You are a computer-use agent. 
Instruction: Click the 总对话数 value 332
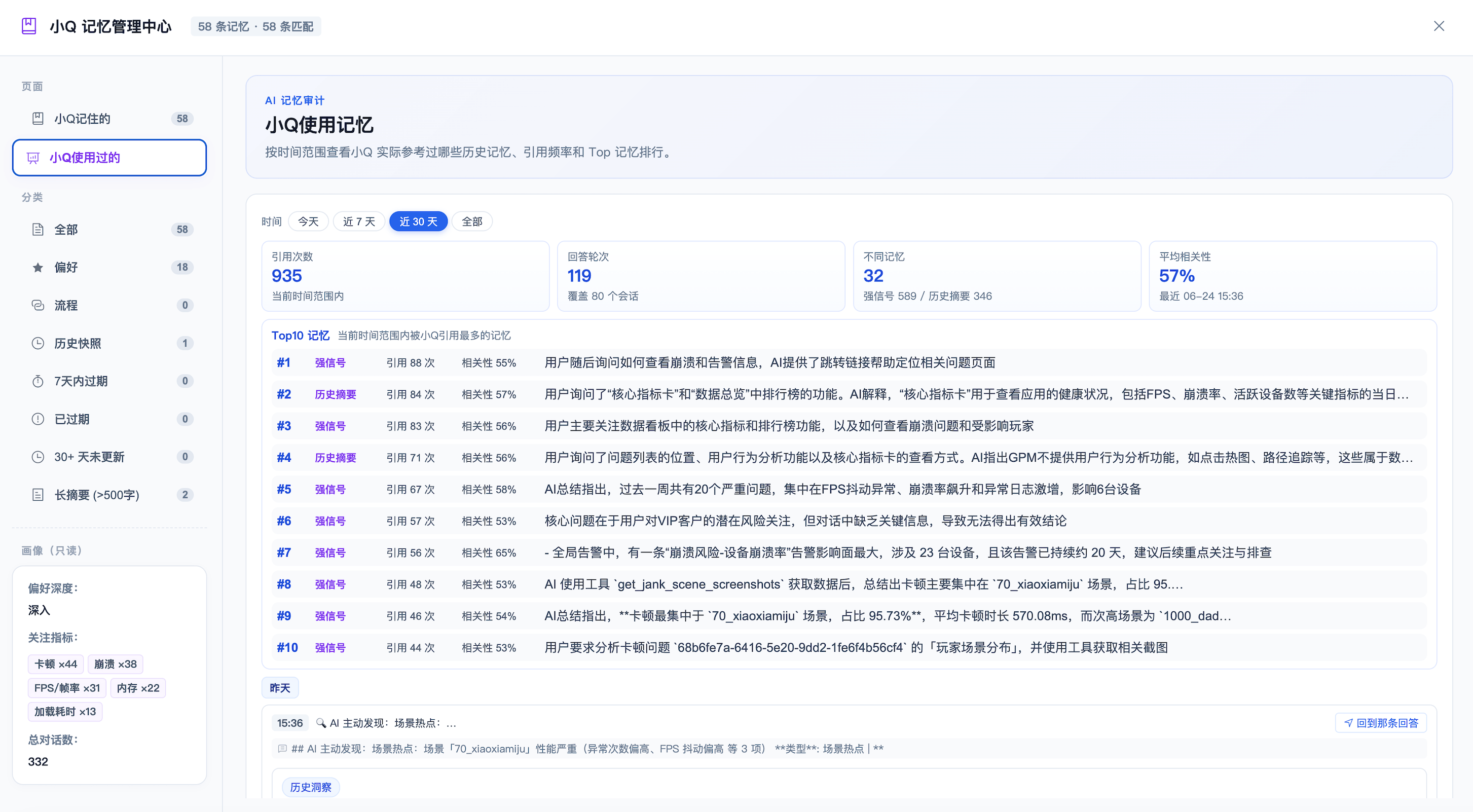[39, 762]
